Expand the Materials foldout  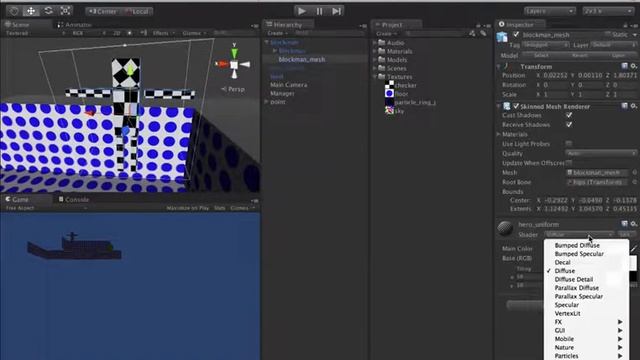[499, 134]
